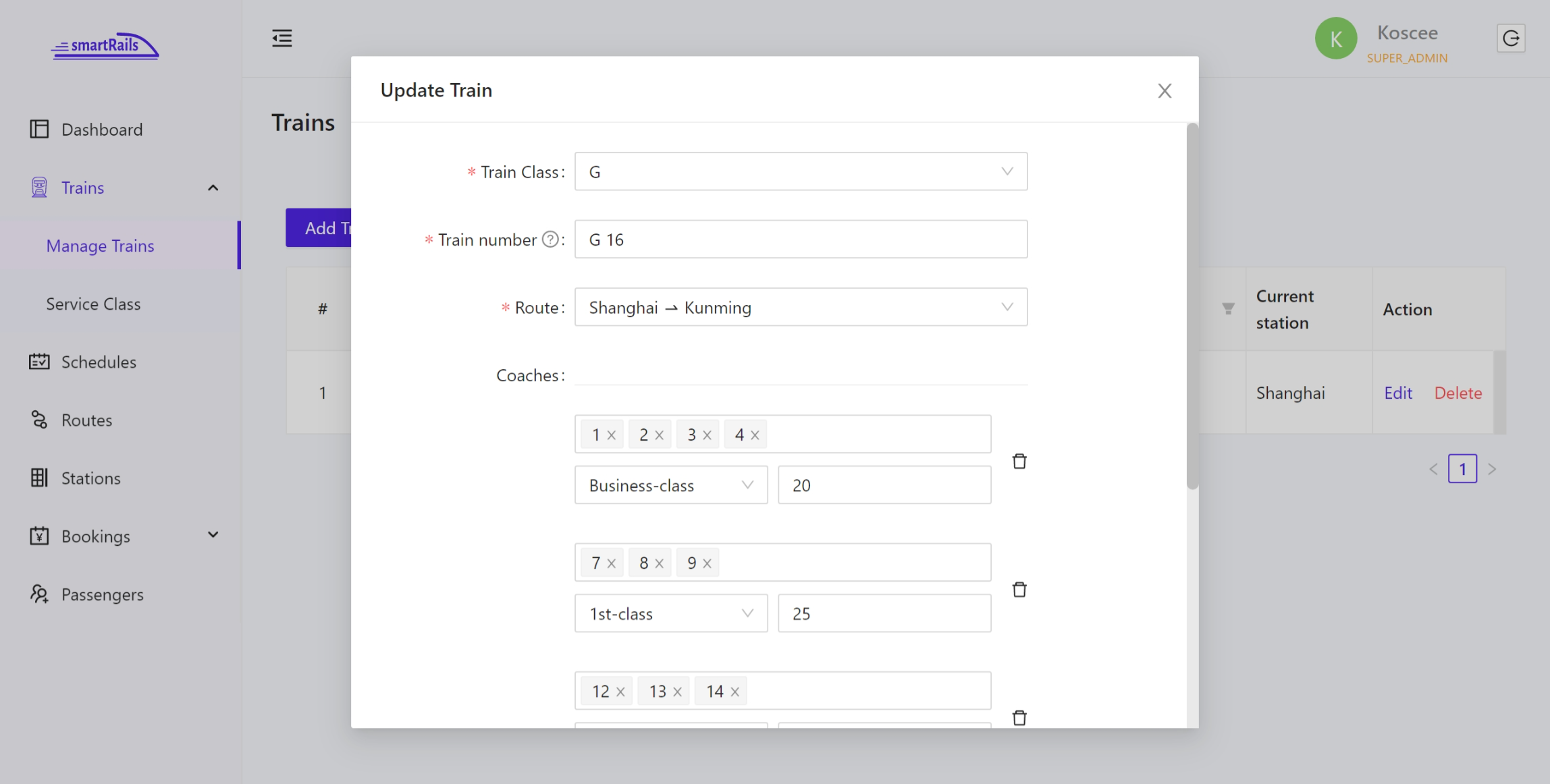Image resolution: width=1550 pixels, height=784 pixels.
Task: Click the Bookings sidebar icon
Action: coord(39,535)
